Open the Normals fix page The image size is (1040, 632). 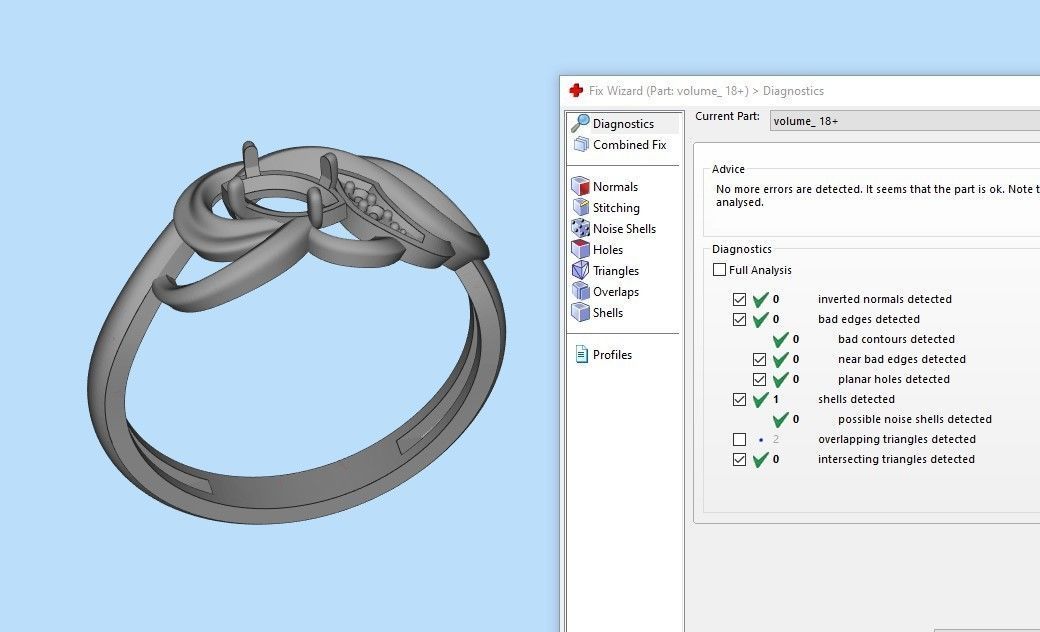click(x=615, y=186)
